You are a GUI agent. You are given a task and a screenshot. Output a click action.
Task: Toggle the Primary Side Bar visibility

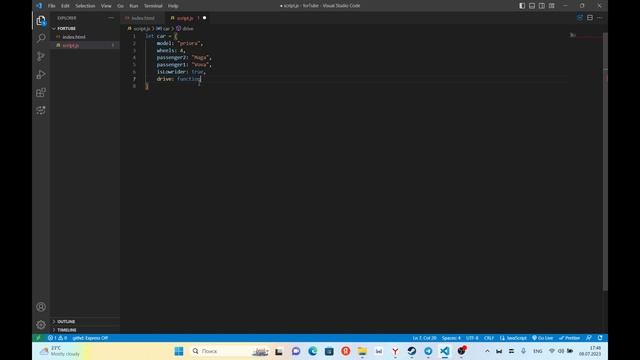point(522,6)
